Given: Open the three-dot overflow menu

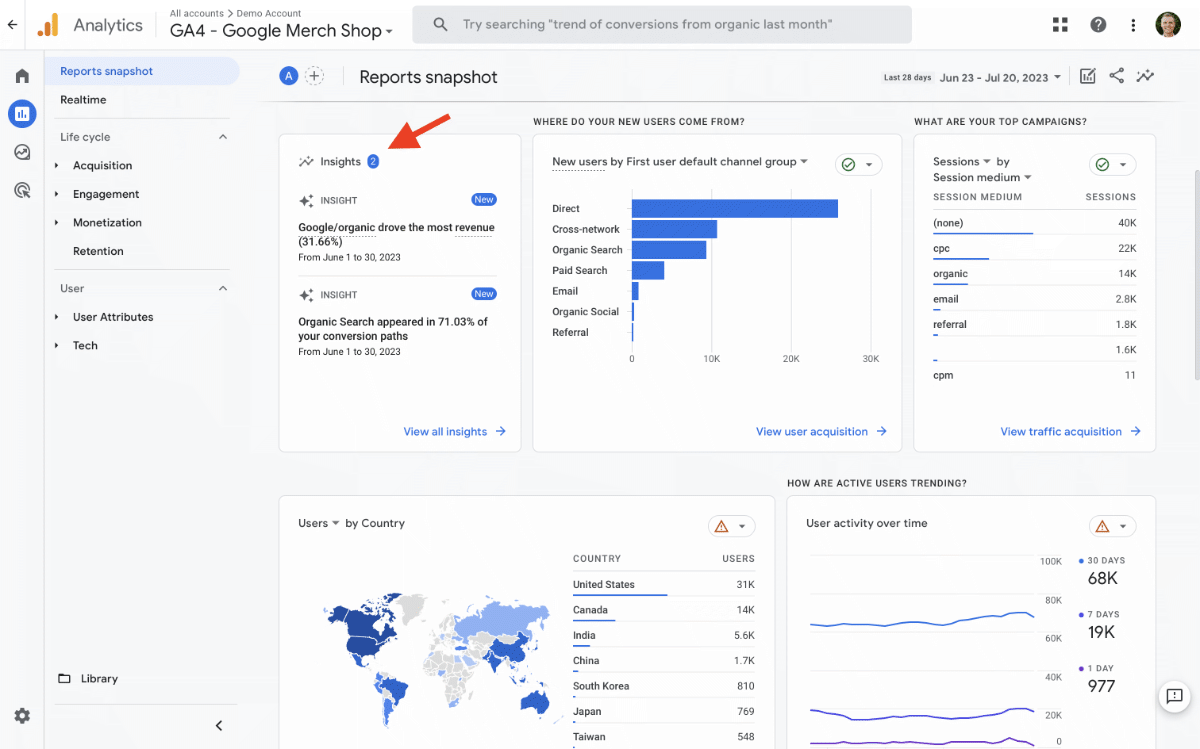Looking at the screenshot, I should point(1133,24).
